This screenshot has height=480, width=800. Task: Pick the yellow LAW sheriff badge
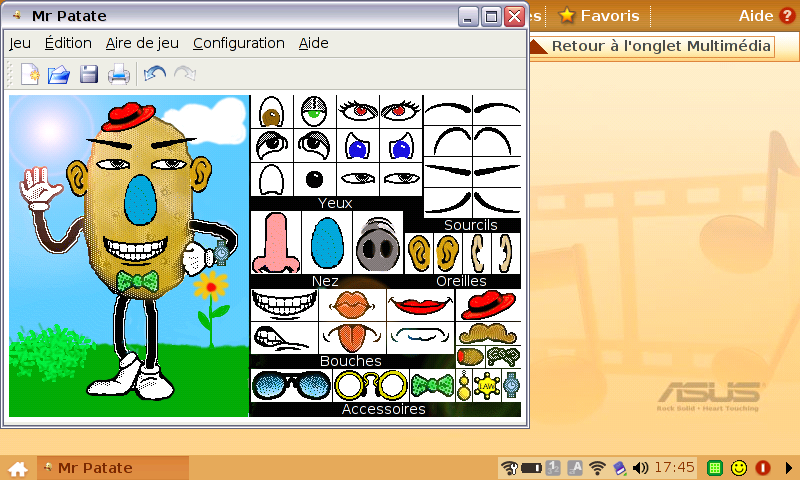487,386
